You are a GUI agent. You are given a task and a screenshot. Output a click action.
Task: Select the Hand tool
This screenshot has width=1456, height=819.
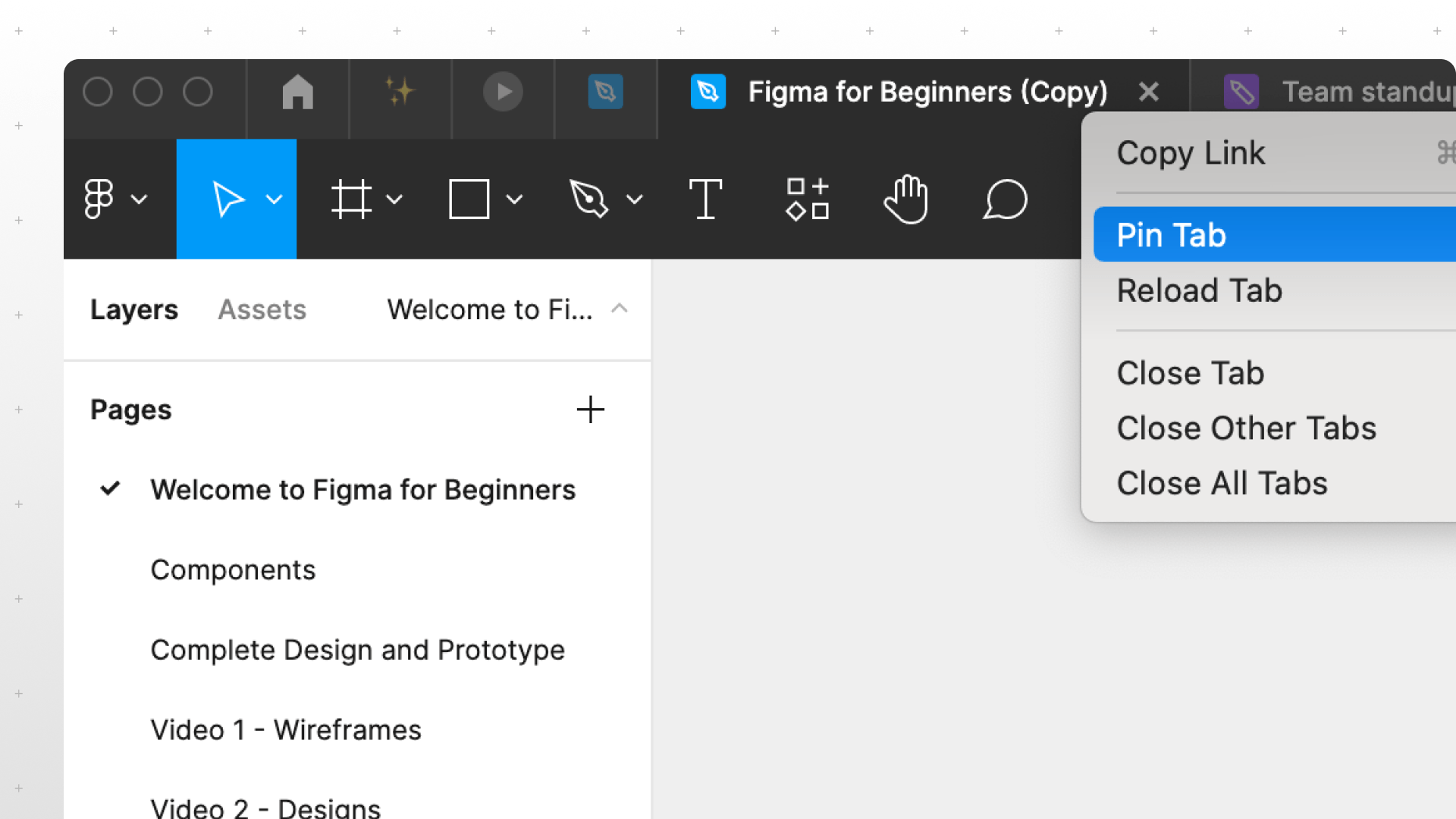pyautogui.click(x=905, y=199)
